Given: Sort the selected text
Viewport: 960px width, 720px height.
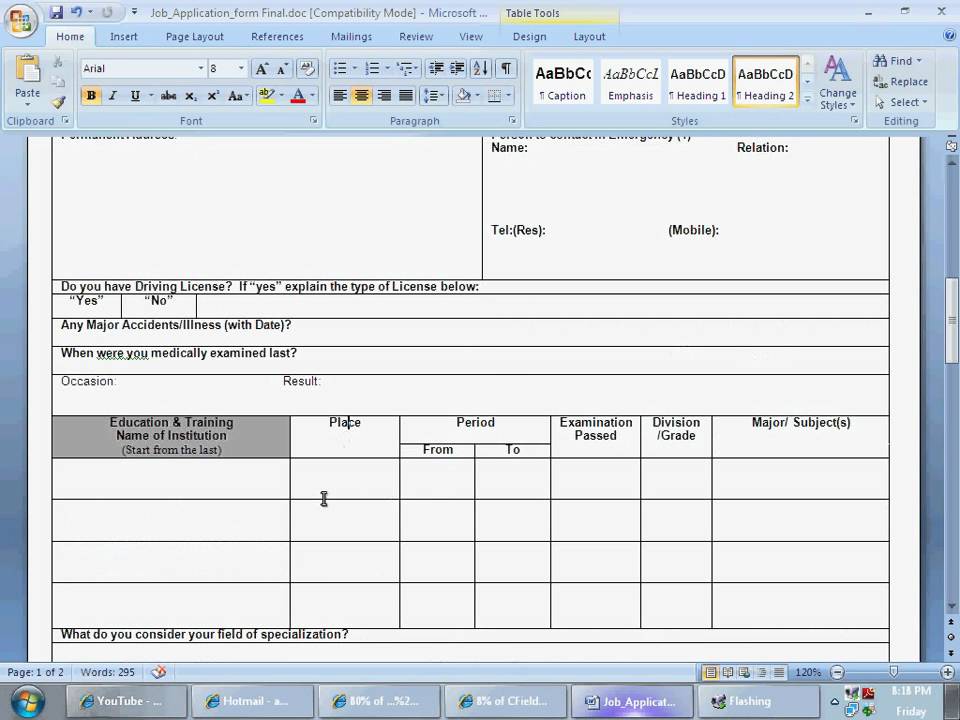Looking at the screenshot, I should point(481,68).
